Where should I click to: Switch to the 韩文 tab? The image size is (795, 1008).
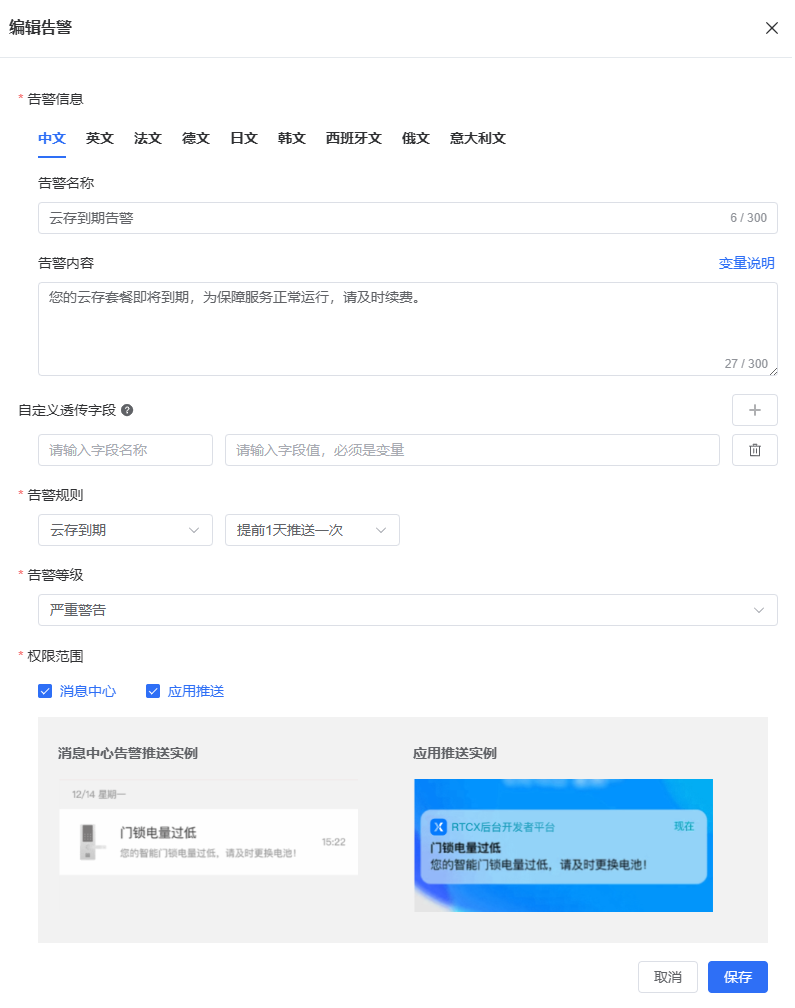point(292,138)
